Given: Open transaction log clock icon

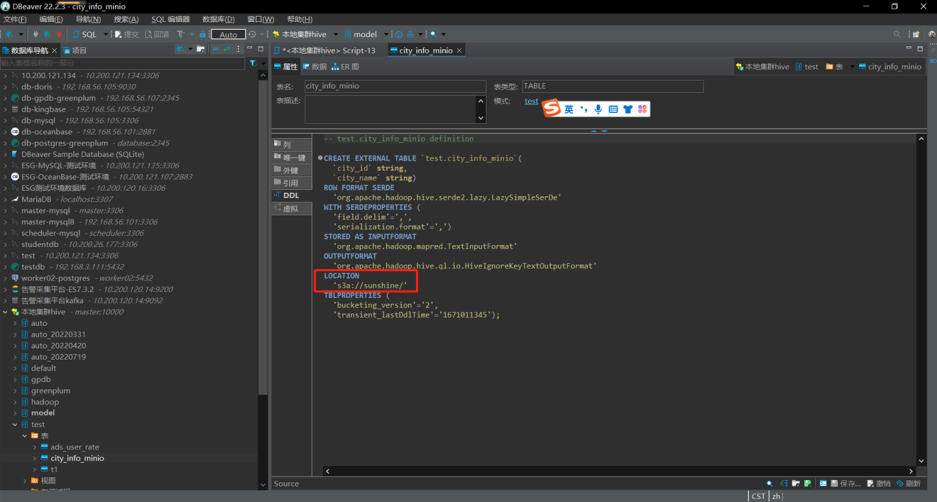Looking at the screenshot, I should tap(252, 34).
